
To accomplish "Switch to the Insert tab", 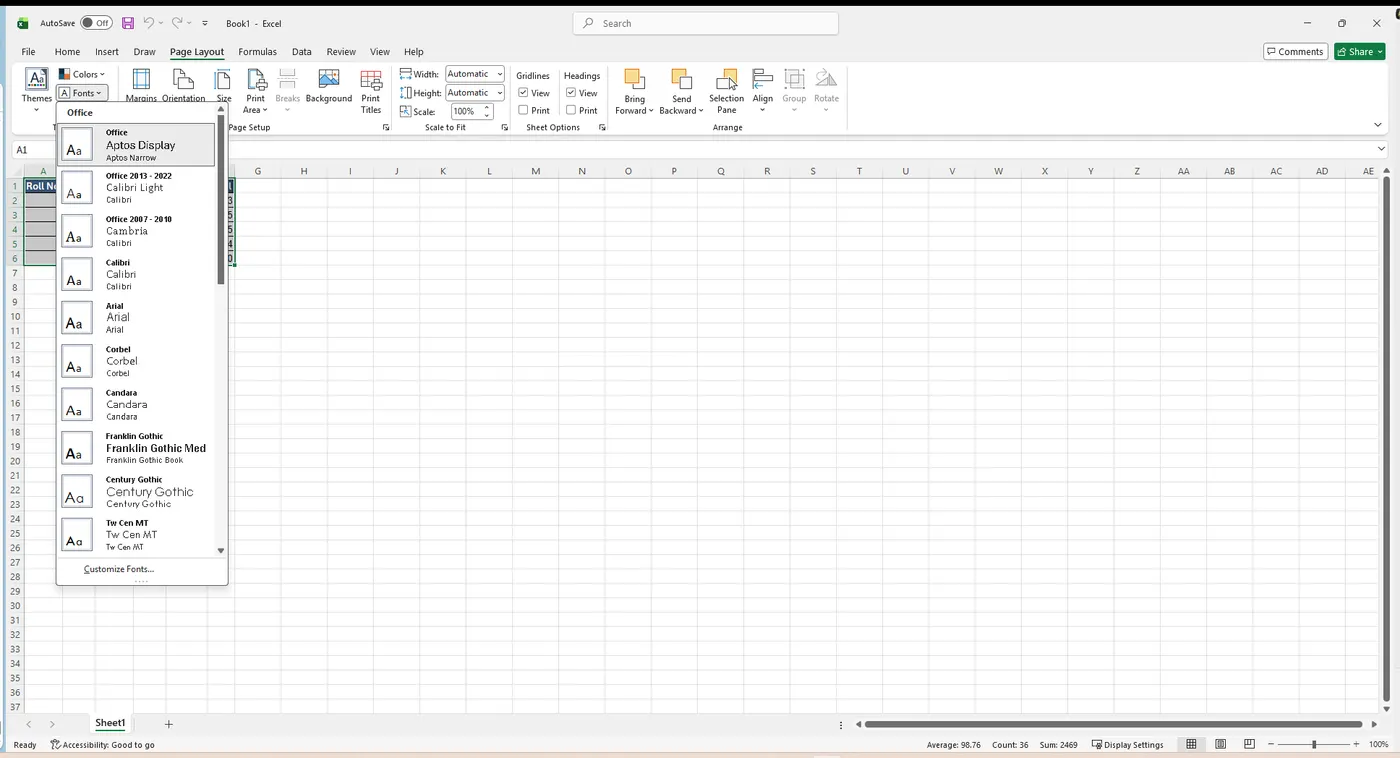I will point(107,52).
